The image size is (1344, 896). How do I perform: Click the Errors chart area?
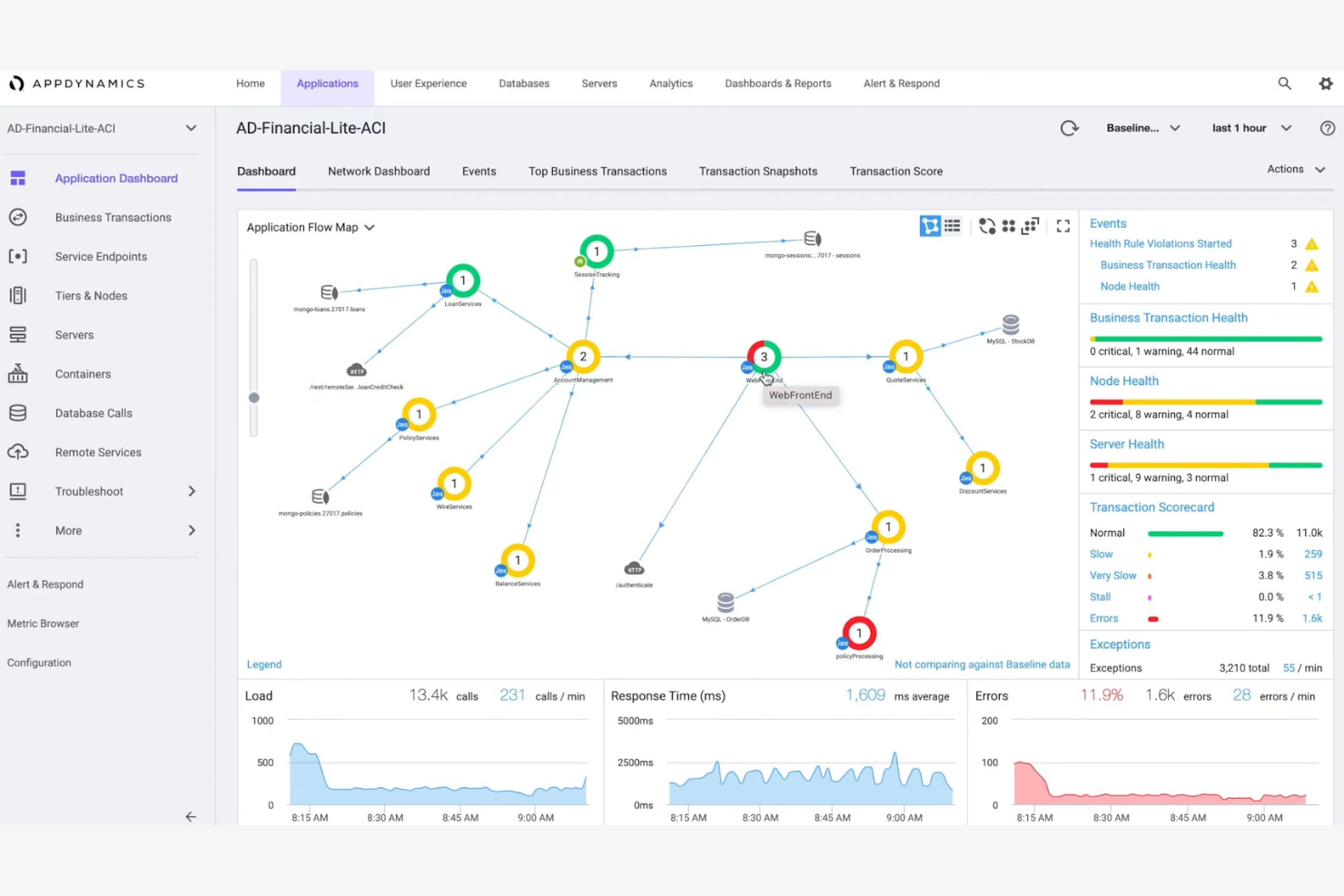(x=1166, y=761)
